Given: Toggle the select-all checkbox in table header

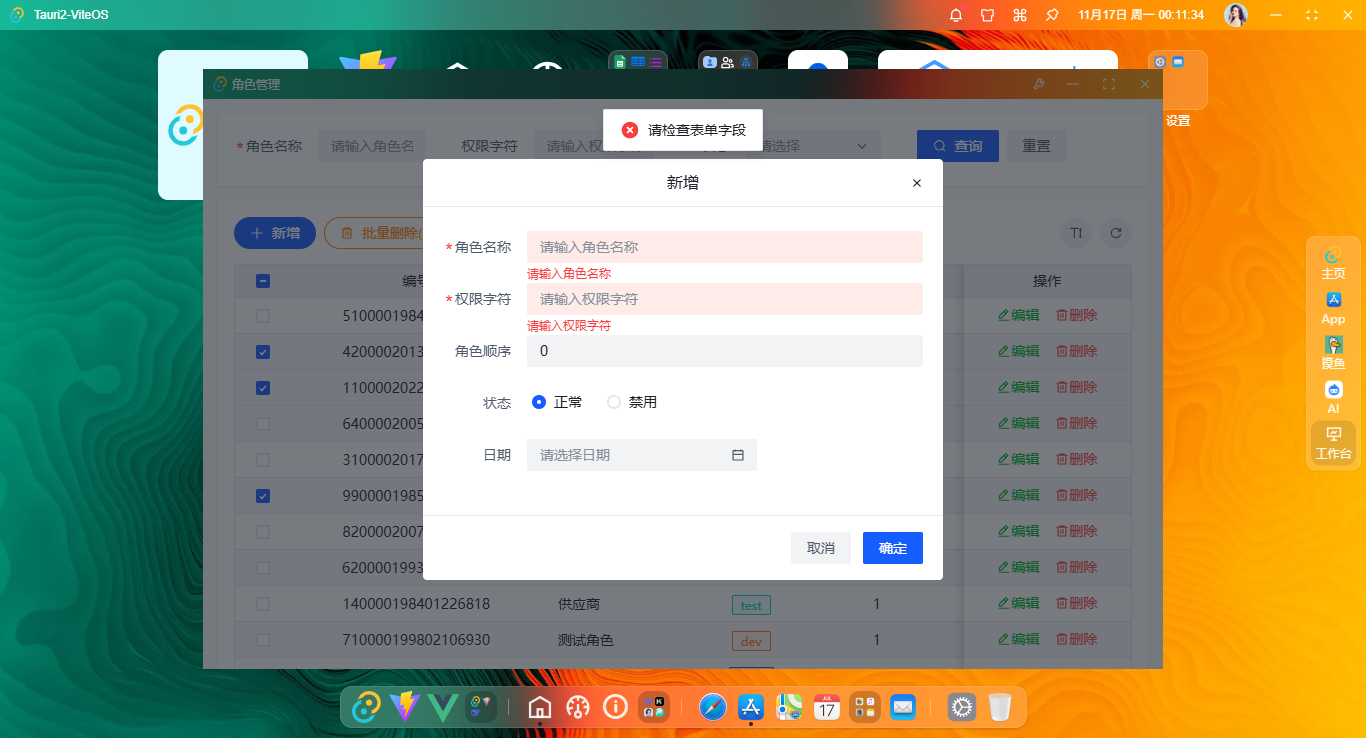Looking at the screenshot, I should click(x=262, y=281).
